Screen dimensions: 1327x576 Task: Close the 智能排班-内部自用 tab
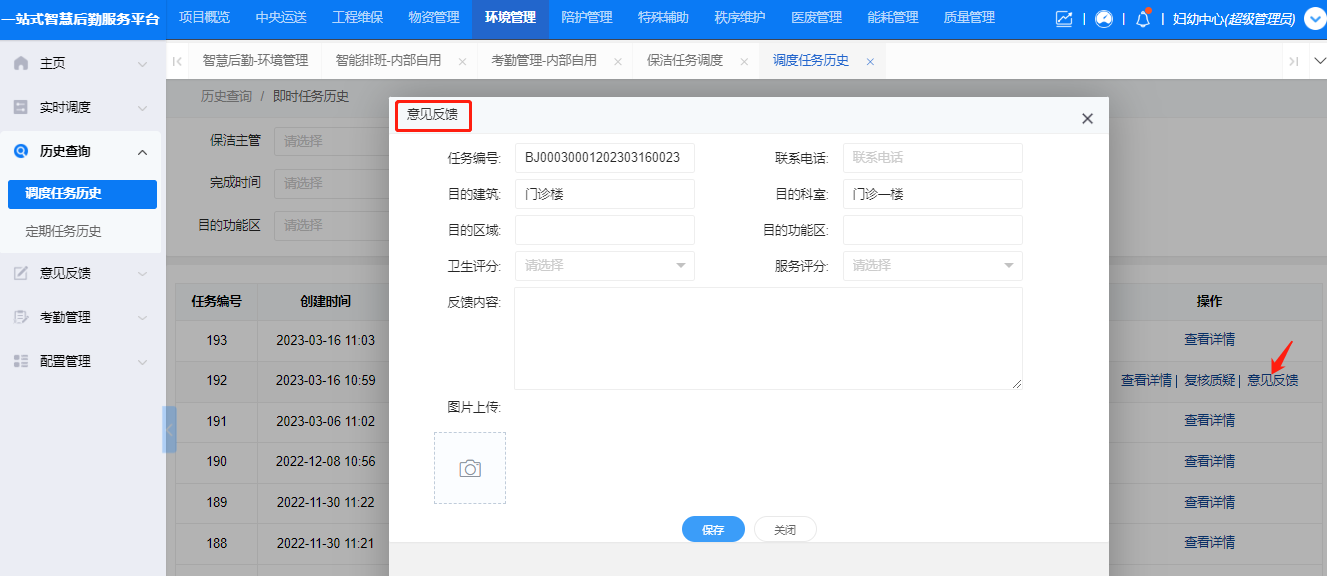[x=462, y=62]
